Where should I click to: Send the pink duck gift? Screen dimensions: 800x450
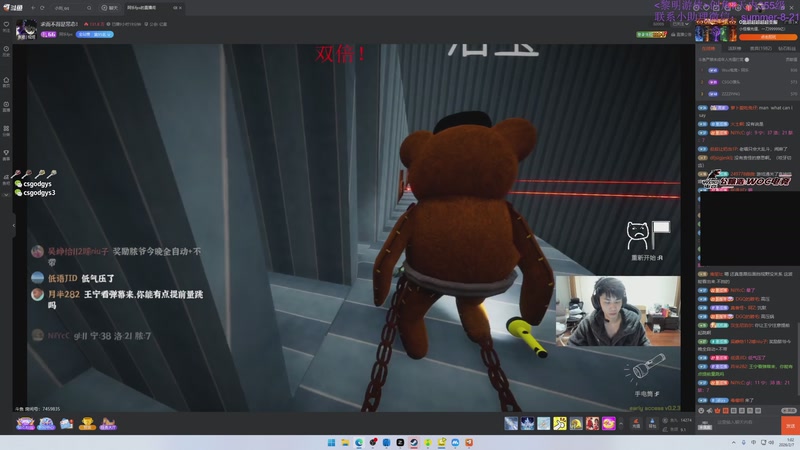tap(609, 423)
